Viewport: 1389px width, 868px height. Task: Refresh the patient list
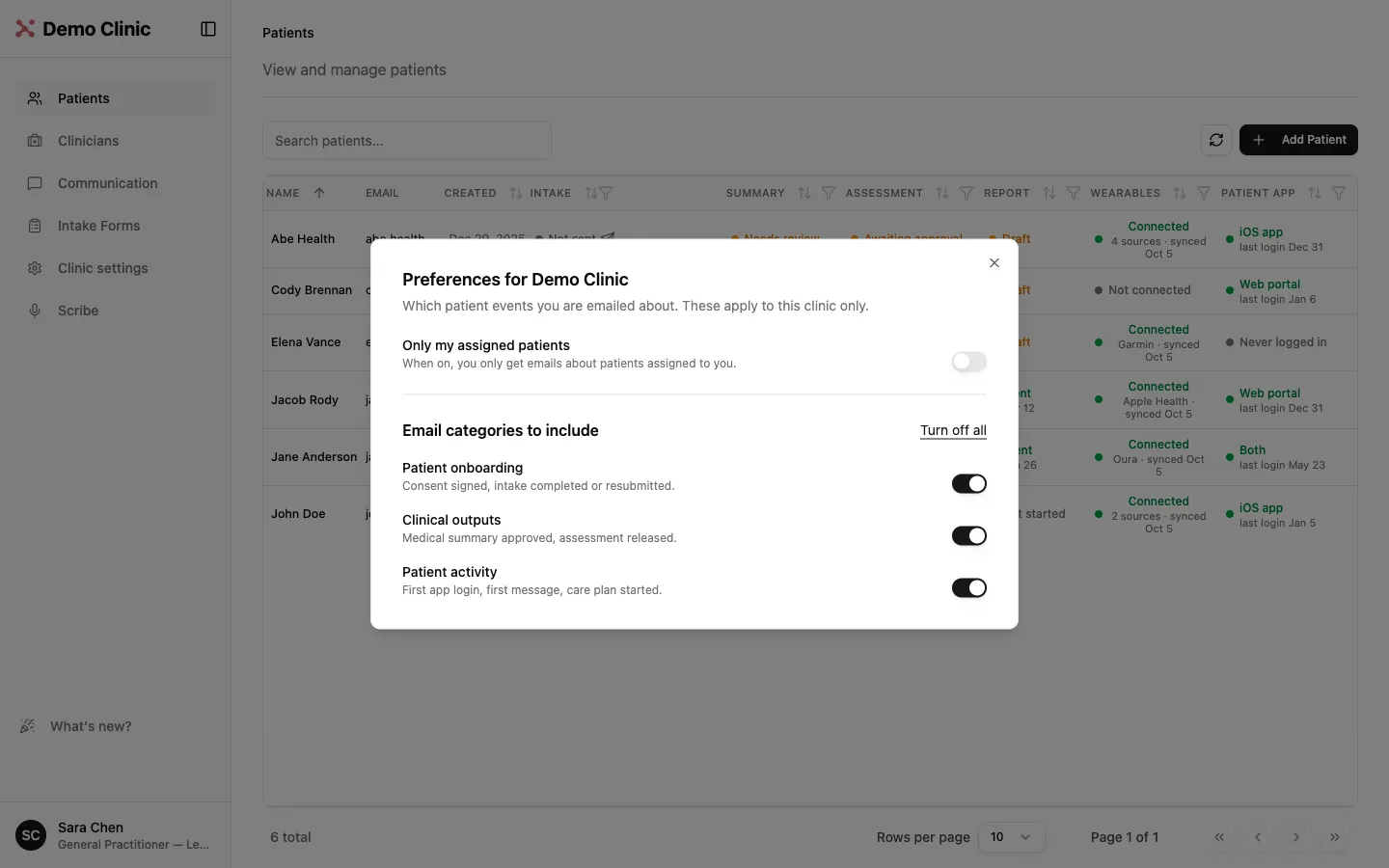pyautogui.click(x=1216, y=140)
